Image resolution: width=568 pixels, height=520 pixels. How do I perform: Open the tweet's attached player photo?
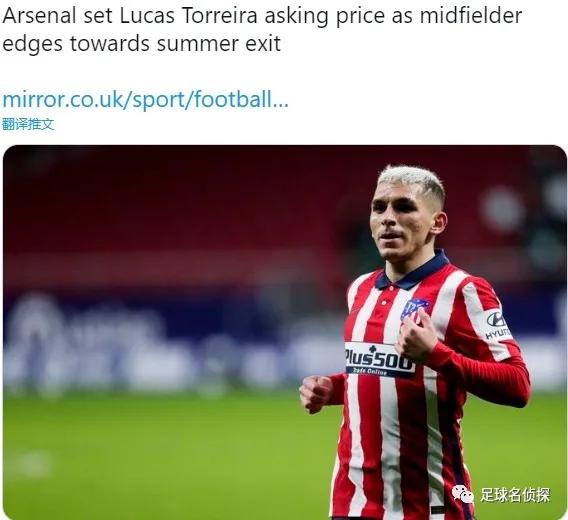pos(285,332)
